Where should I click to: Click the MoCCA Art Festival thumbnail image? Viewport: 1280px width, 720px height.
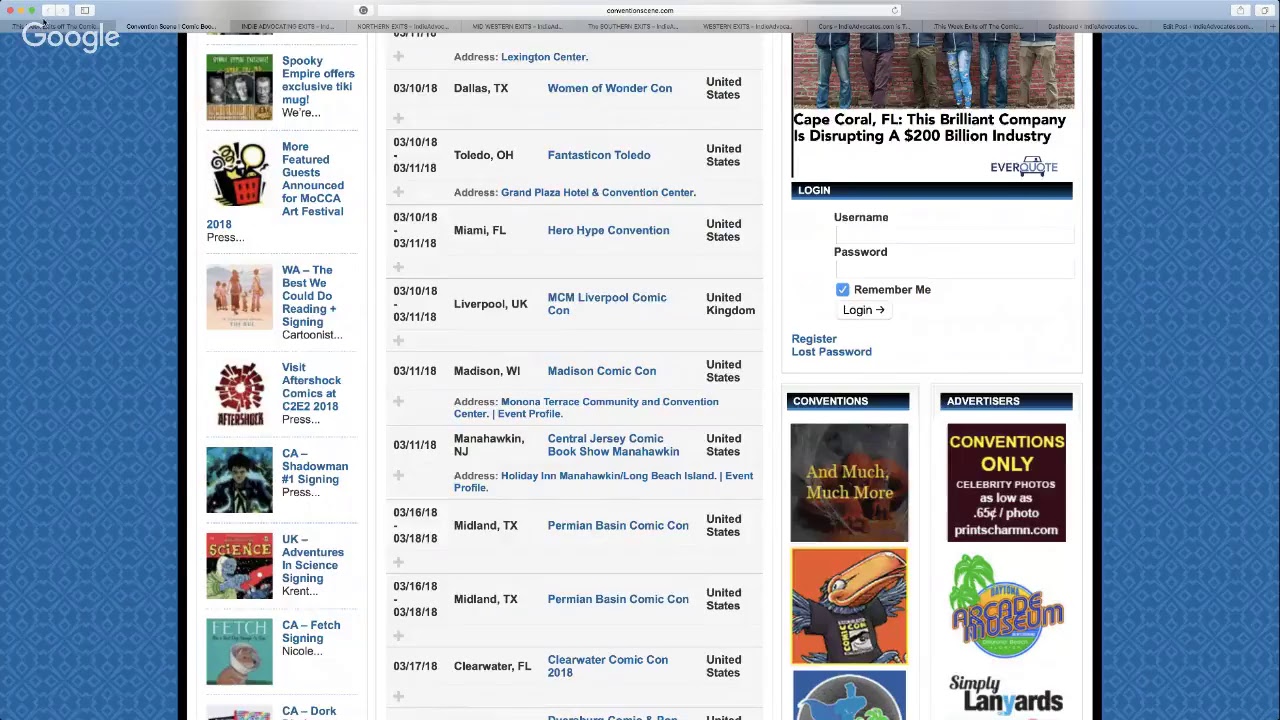point(239,174)
